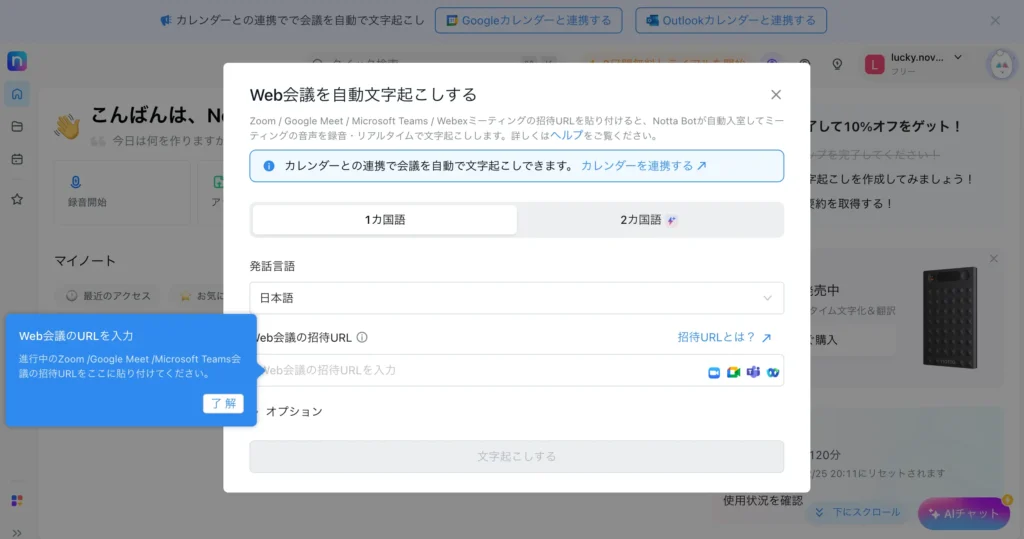Click the 録音開始 microphone card
1024x539 pixels.
tap(122, 192)
